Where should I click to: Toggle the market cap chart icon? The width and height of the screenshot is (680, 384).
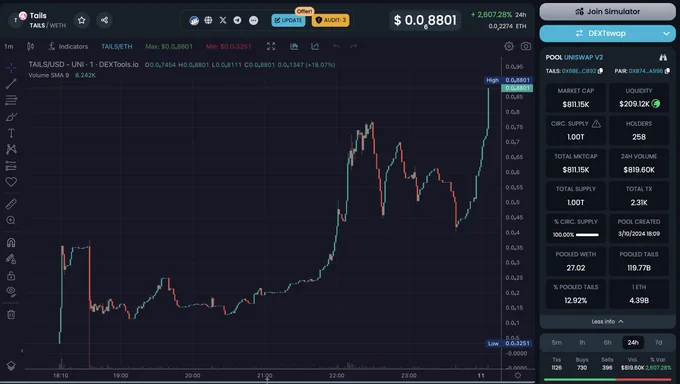pos(294,46)
